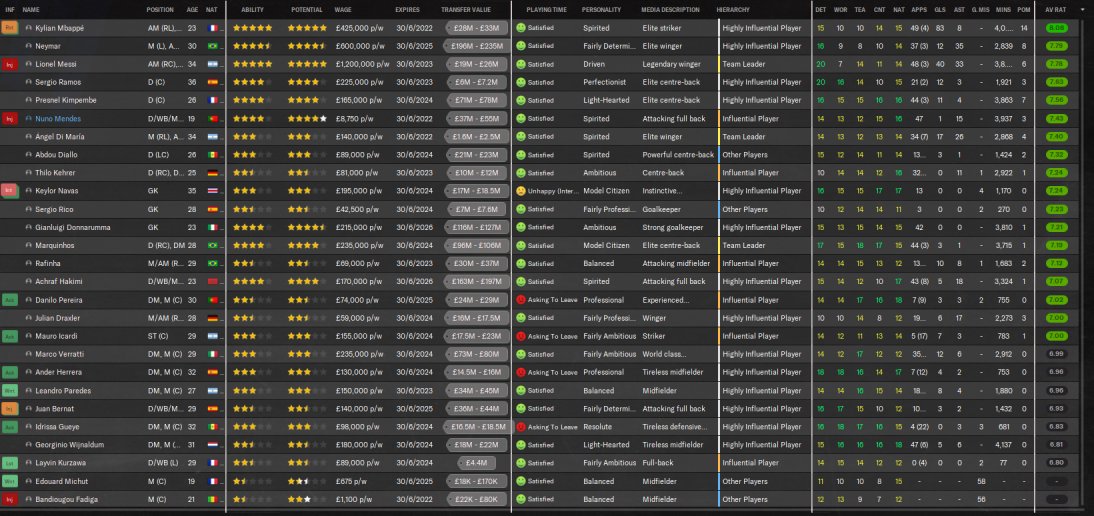Click the EXPIRES column header
The height and width of the screenshot is (516, 1094).
[x=407, y=10]
